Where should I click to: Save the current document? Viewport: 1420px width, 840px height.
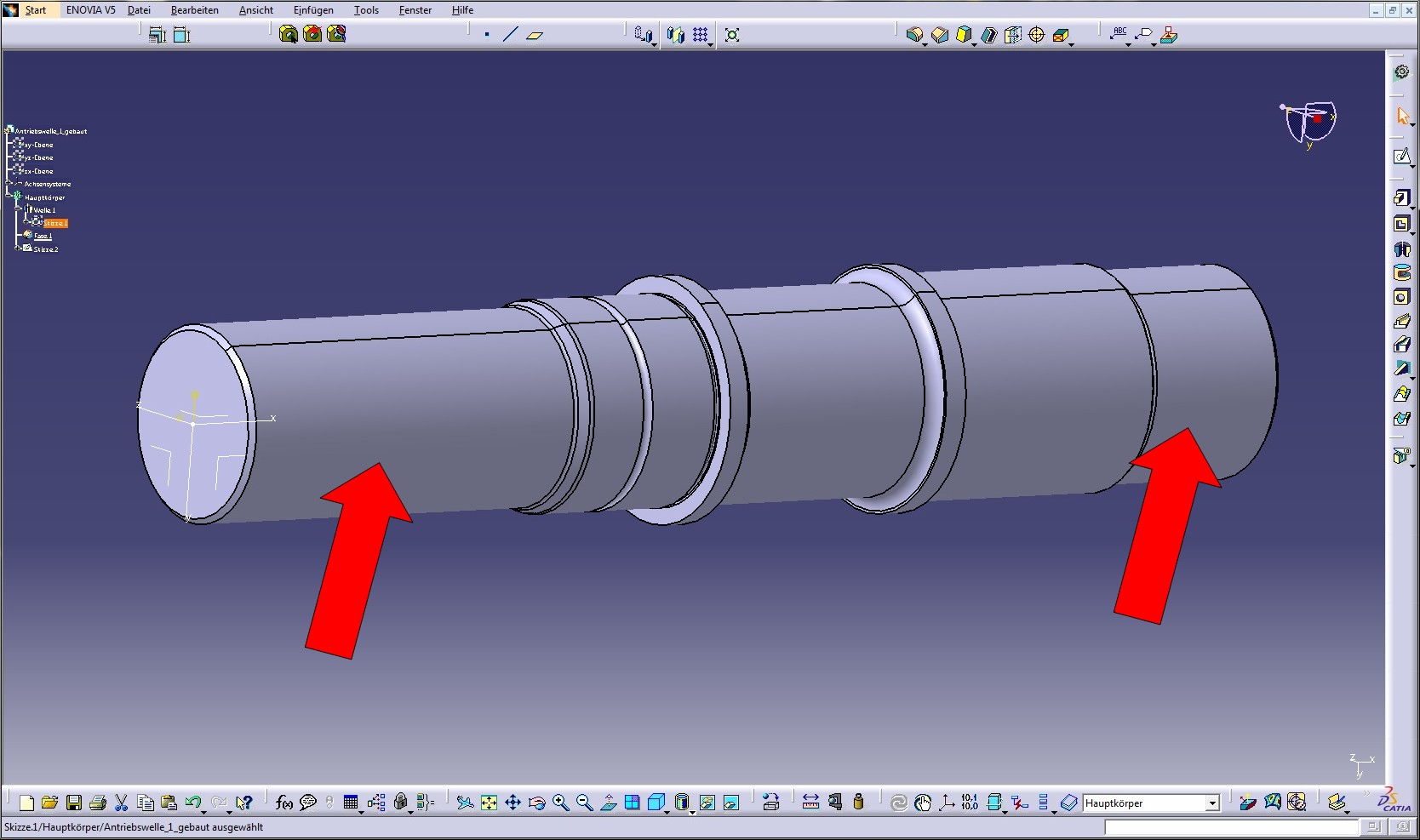pyautogui.click(x=74, y=803)
